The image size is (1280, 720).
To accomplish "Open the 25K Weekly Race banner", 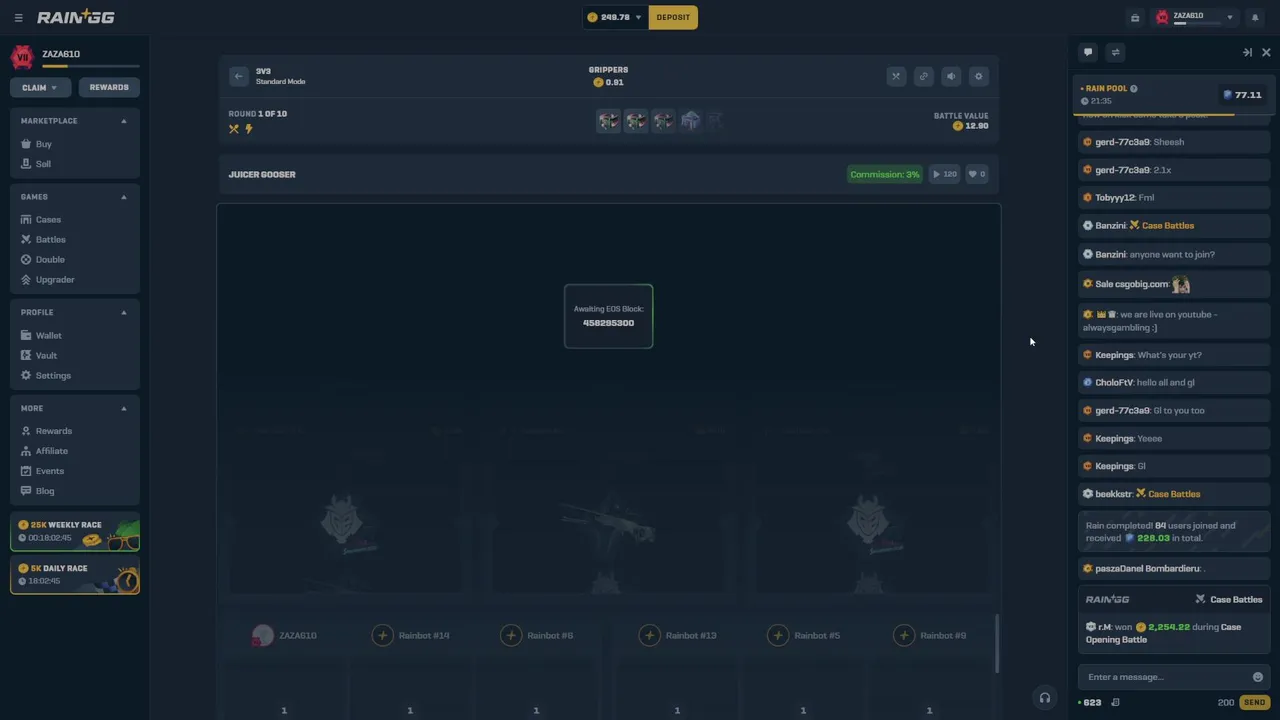I will click(75, 532).
